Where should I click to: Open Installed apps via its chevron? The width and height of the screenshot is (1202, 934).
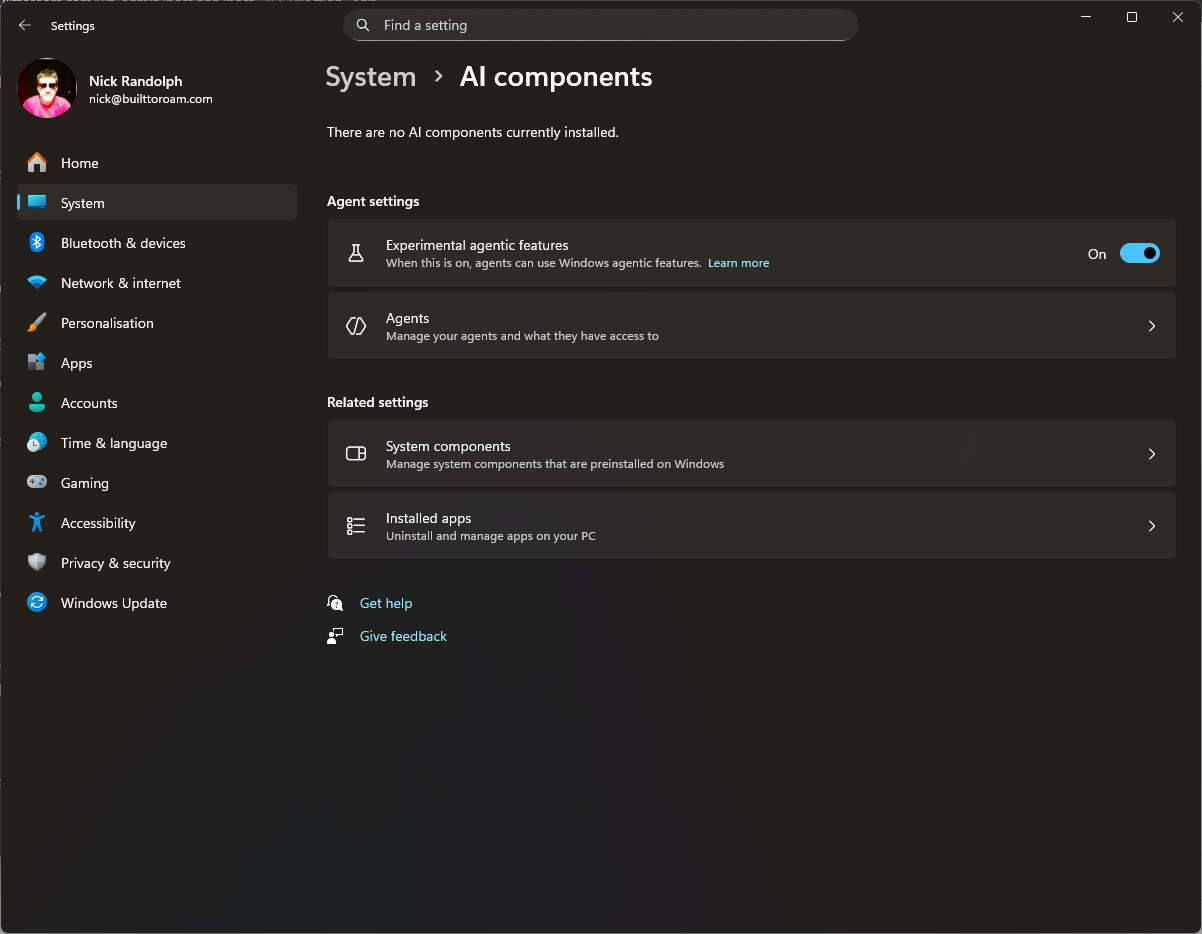[x=1151, y=526]
